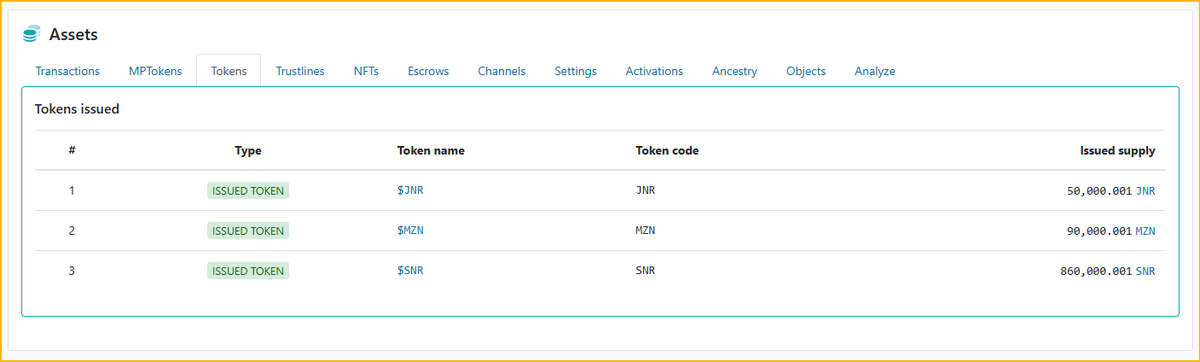
Task: Switch to the Objects tab
Action: click(806, 71)
